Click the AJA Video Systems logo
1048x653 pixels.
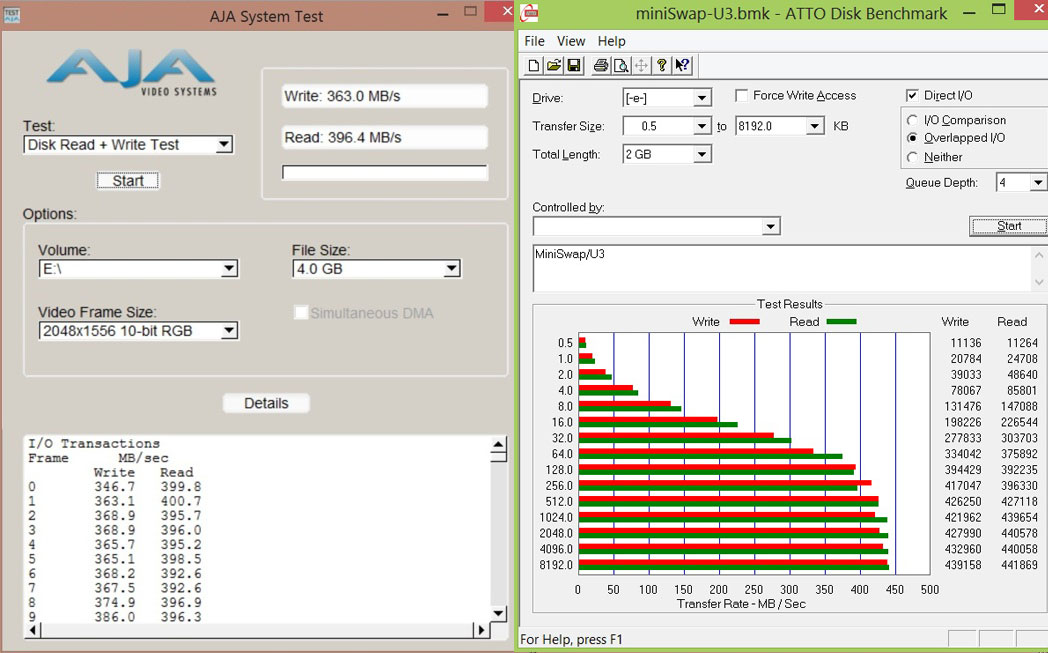pyautogui.click(x=132, y=72)
